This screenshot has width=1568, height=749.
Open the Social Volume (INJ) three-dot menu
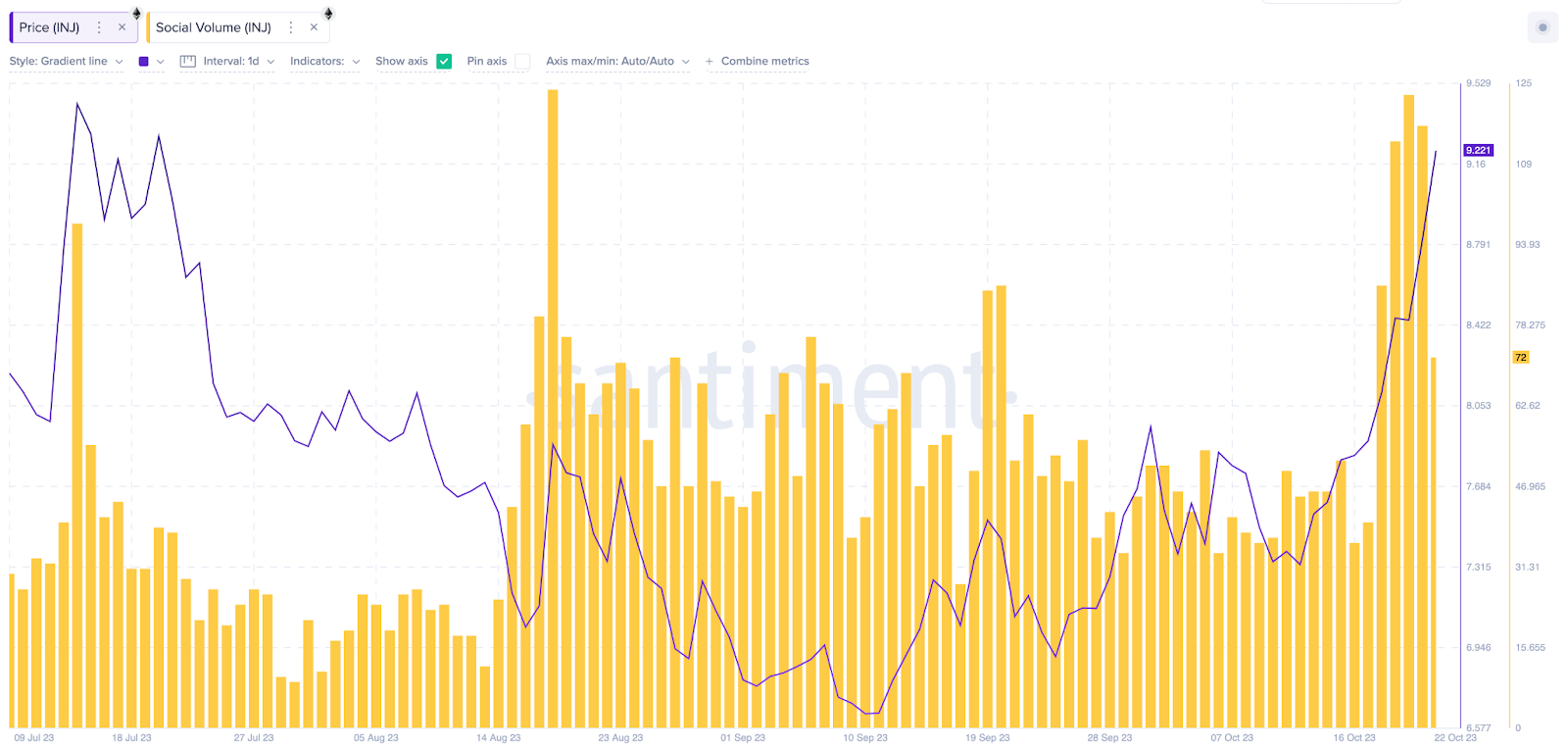tap(291, 27)
